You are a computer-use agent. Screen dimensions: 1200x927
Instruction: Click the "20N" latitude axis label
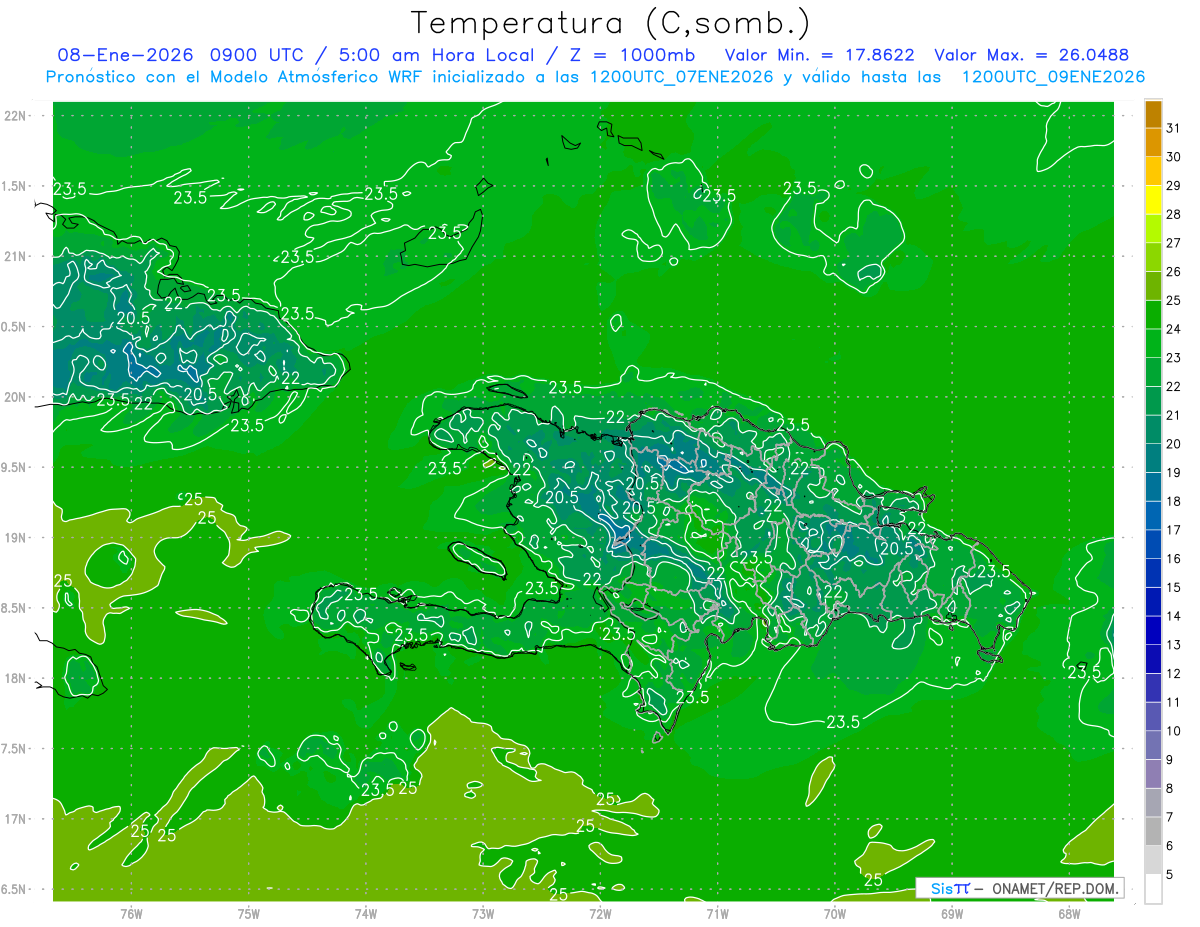coord(15,397)
